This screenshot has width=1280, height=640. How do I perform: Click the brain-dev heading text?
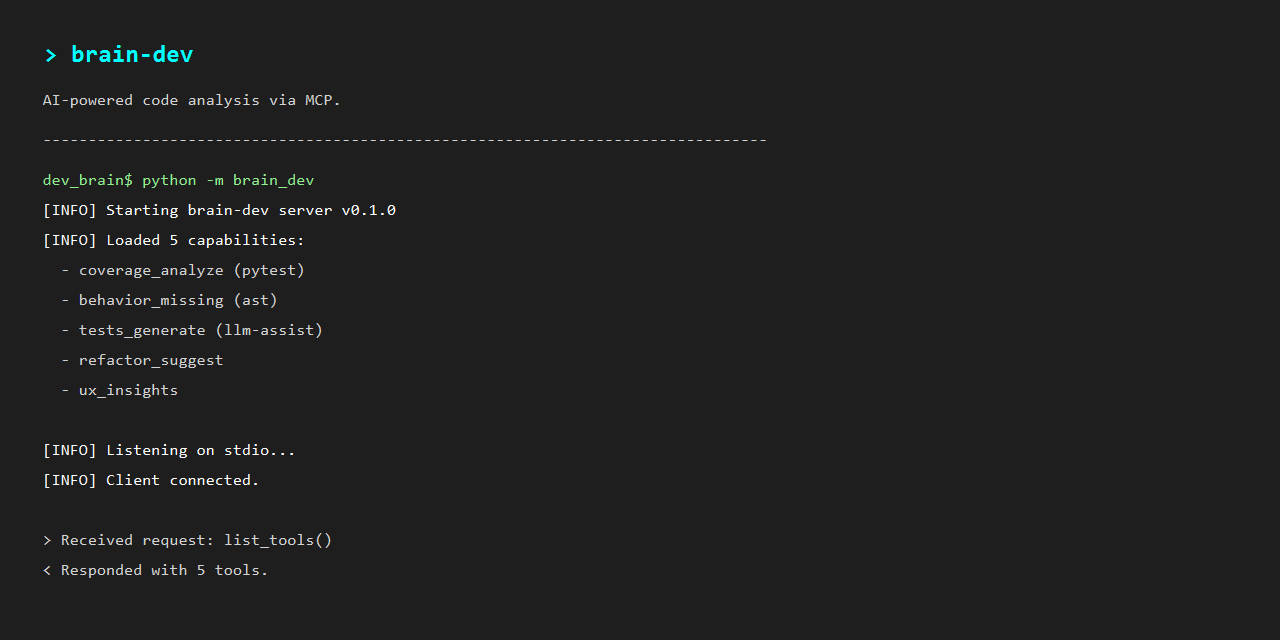(132, 55)
